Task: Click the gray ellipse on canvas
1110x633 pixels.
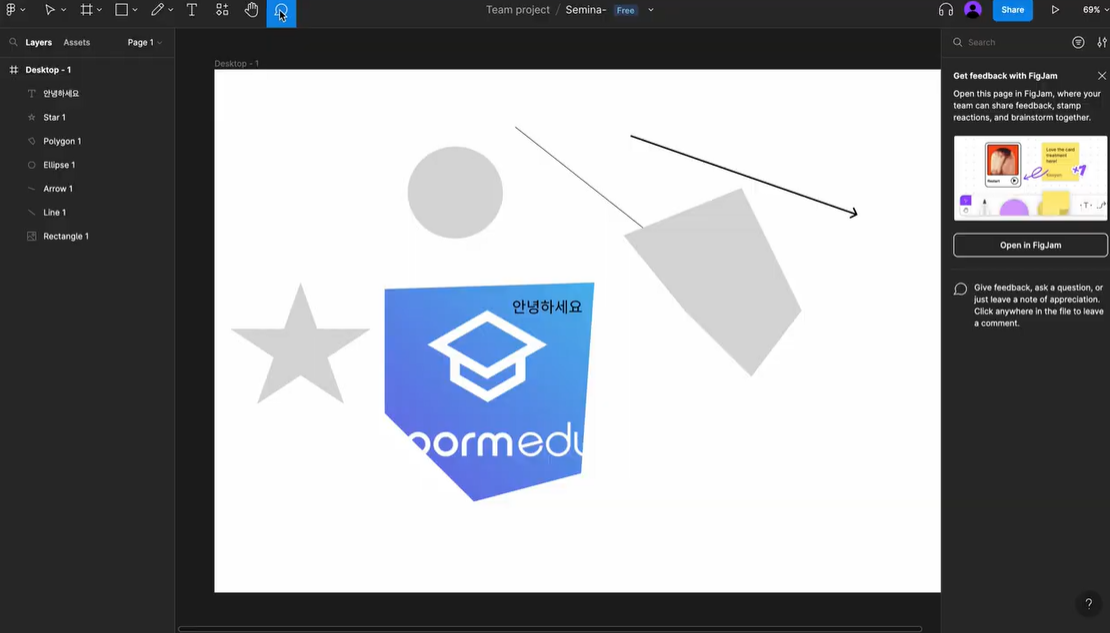Action: click(x=455, y=193)
